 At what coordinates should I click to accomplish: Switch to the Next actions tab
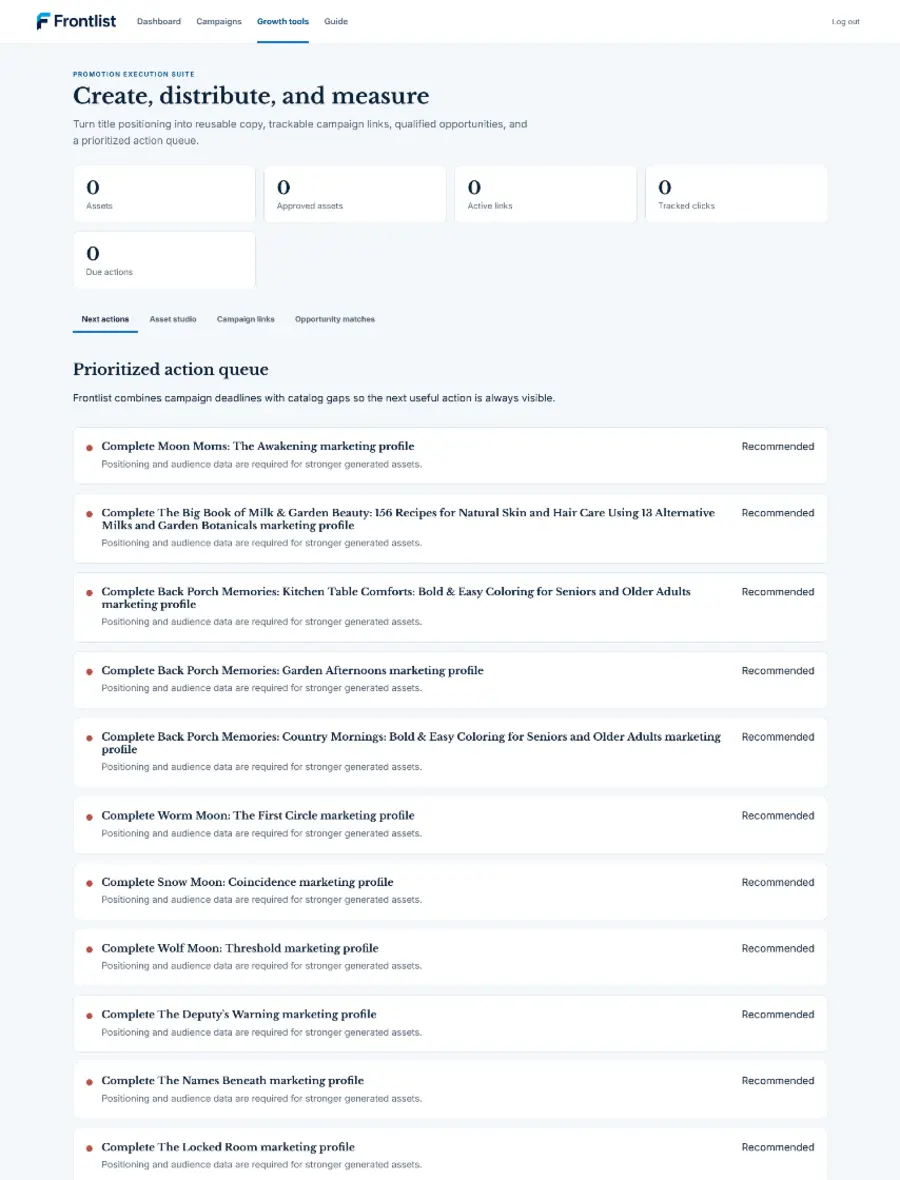[x=105, y=319]
